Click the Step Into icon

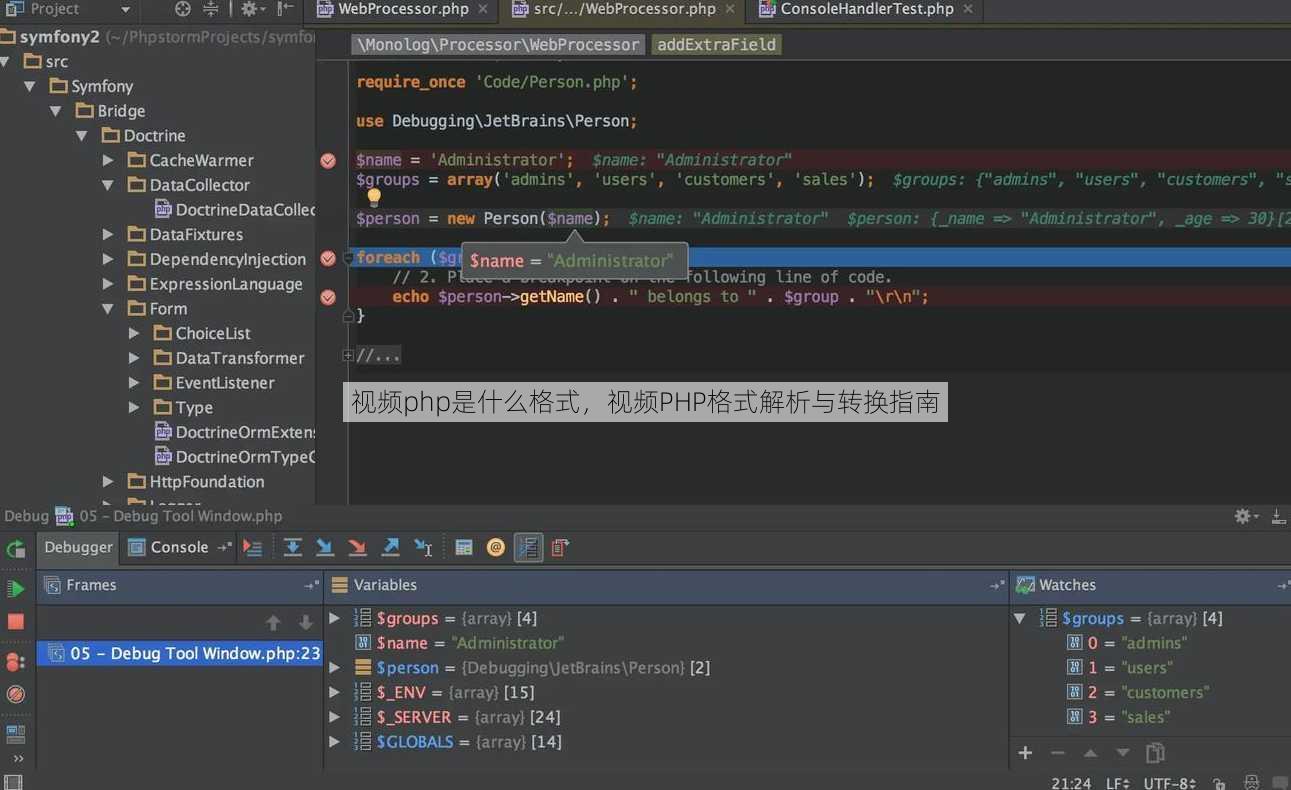[324, 547]
